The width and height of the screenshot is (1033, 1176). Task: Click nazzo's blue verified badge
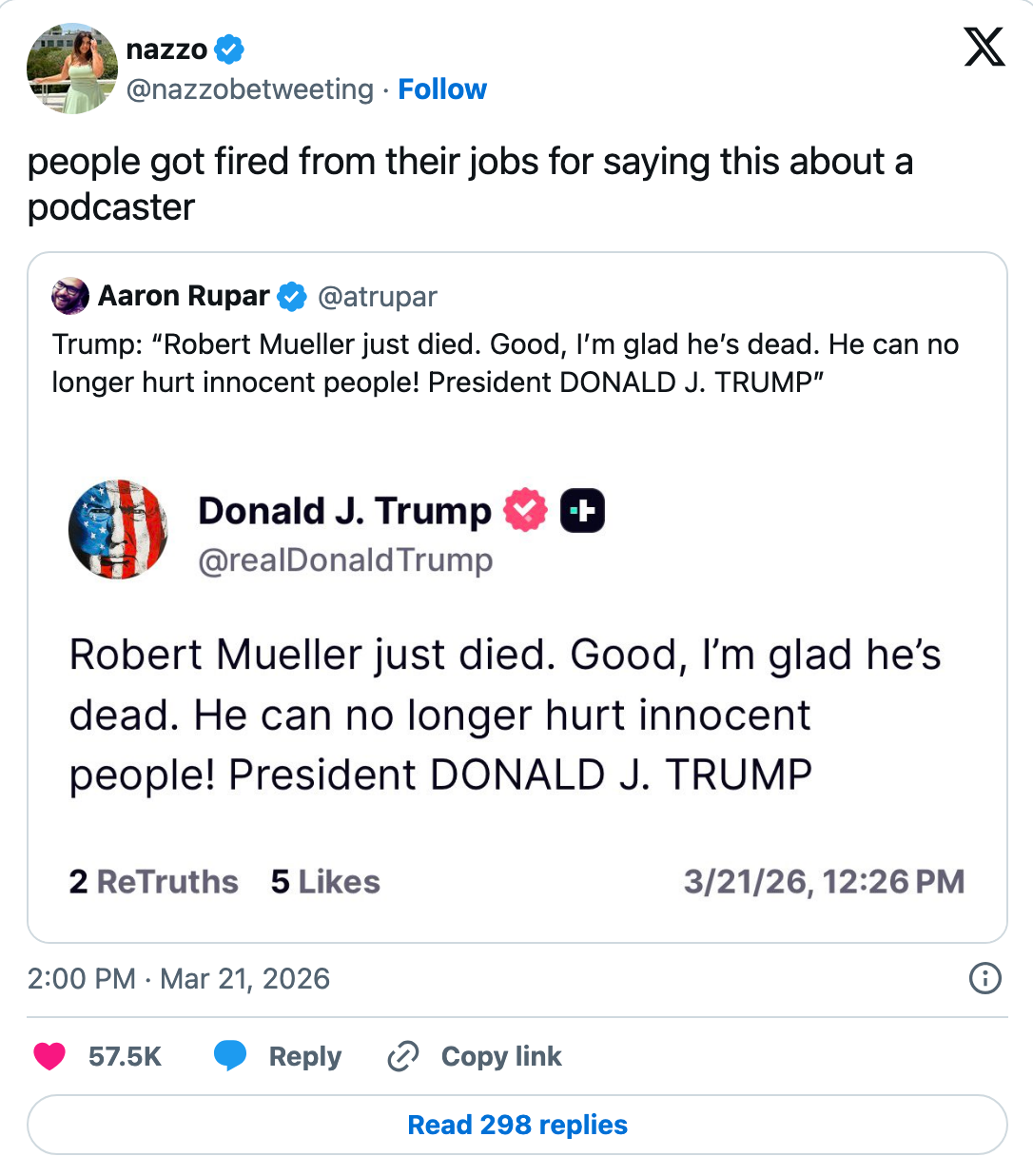[228, 49]
